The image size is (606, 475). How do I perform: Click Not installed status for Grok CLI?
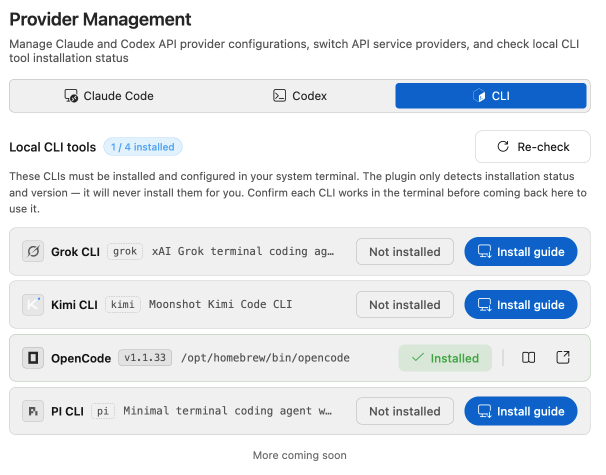[x=405, y=252]
